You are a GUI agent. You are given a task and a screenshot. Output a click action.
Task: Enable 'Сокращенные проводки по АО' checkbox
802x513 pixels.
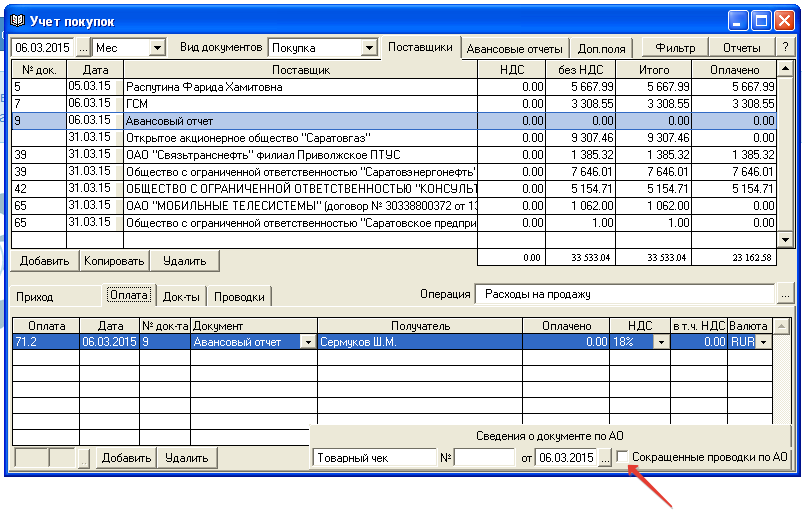pos(623,458)
